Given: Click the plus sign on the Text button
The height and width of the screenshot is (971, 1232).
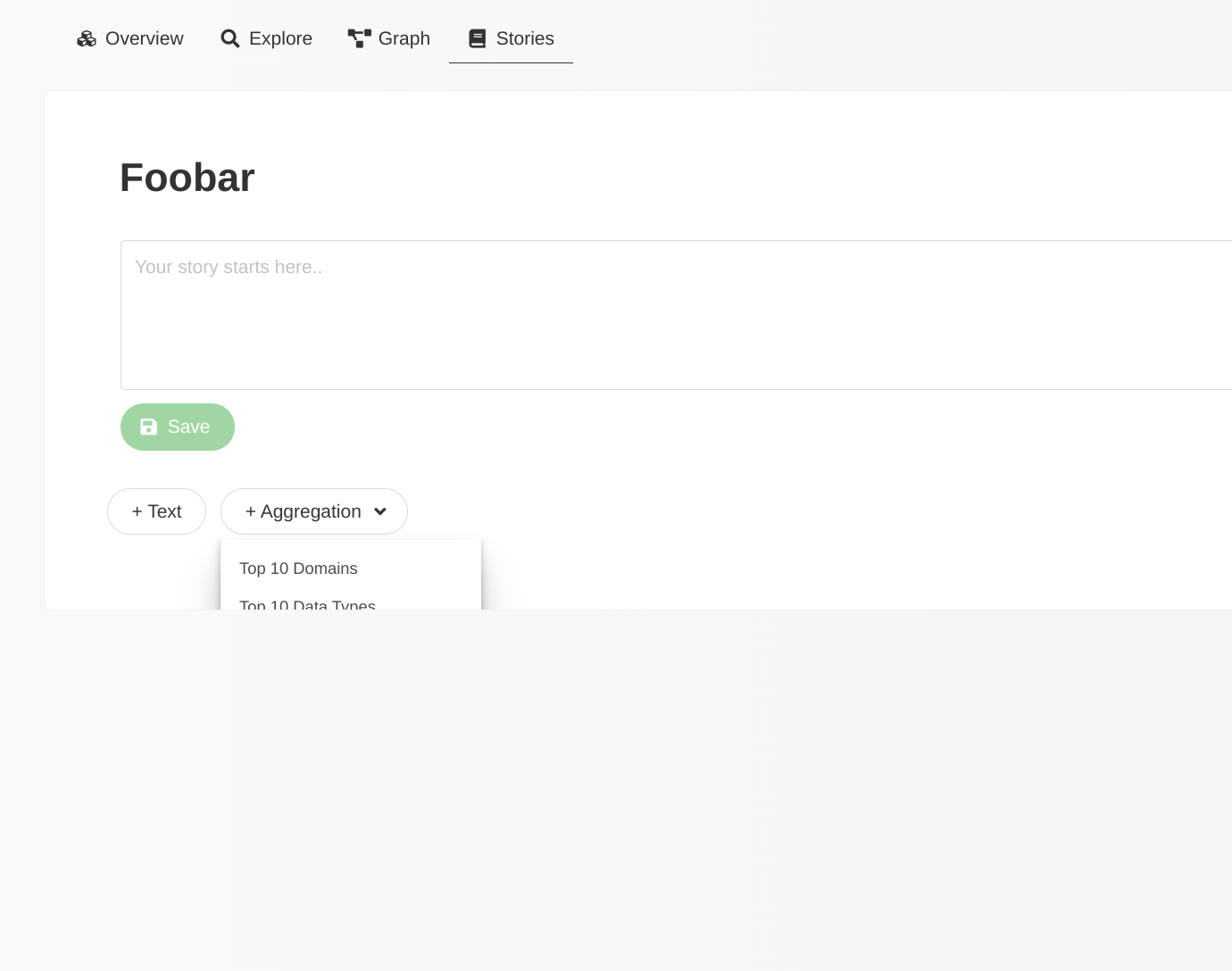Looking at the screenshot, I should (x=136, y=510).
